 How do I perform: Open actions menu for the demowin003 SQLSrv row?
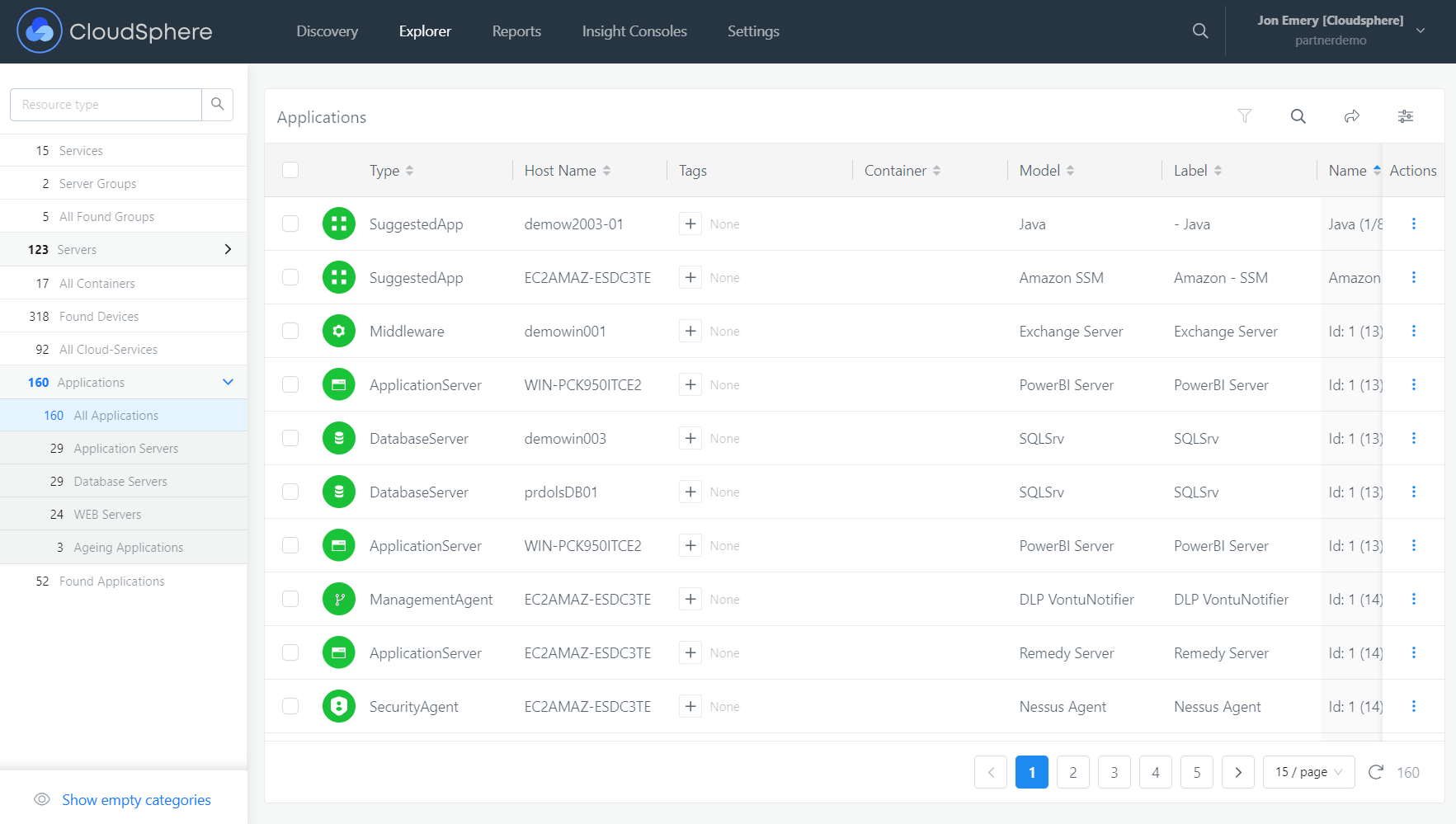click(x=1414, y=438)
